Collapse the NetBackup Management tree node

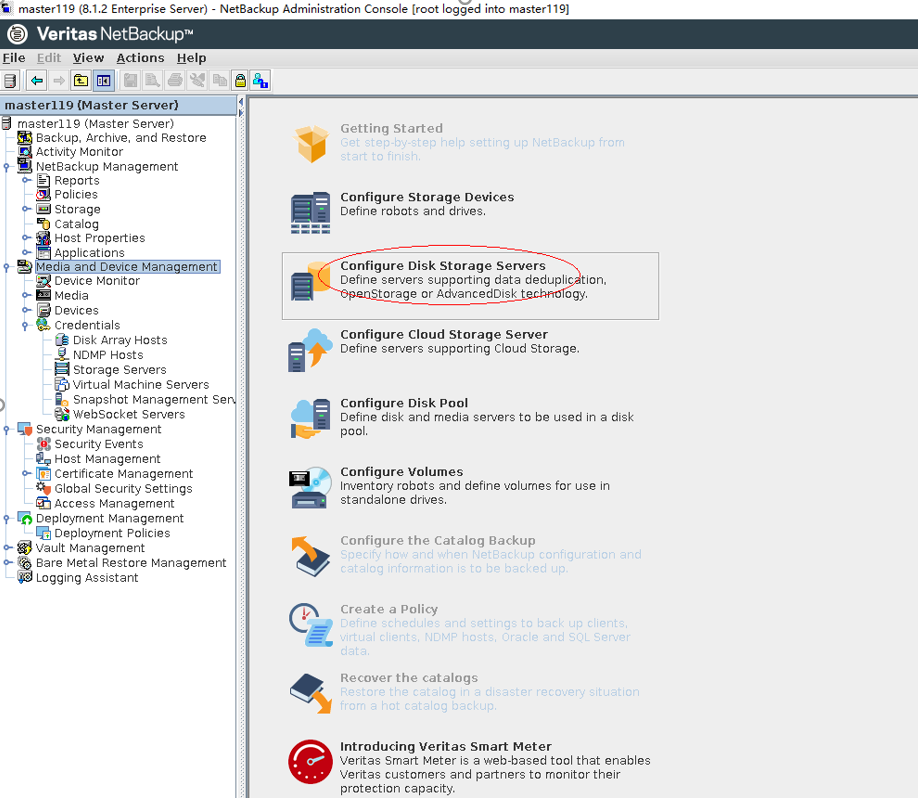7,167
